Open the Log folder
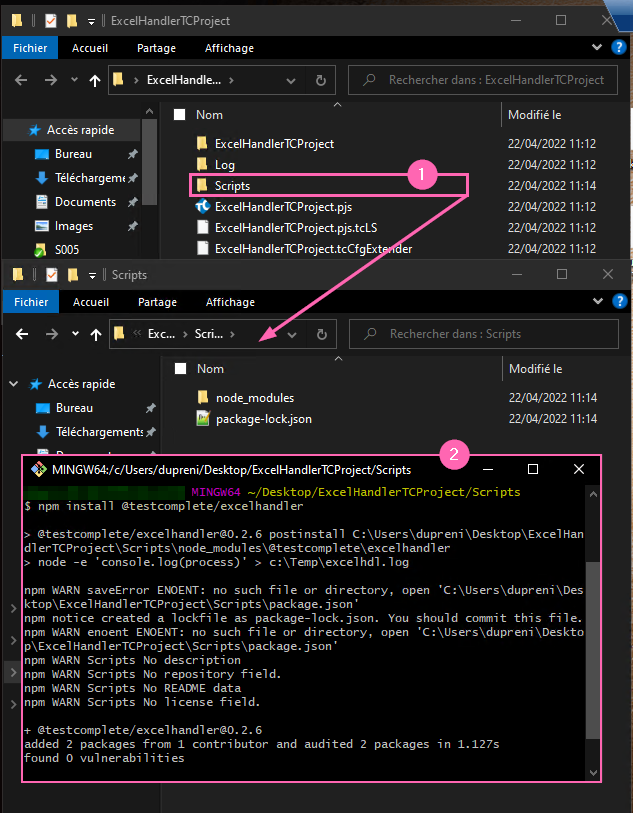Viewport: 633px width, 813px height. tap(224, 165)
